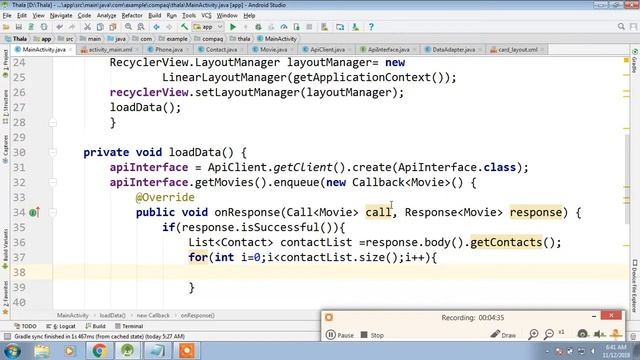Click the Save All toolbar icon
Image resolution: width=640 pixels, height=360 pixels.
pos(18,27)
